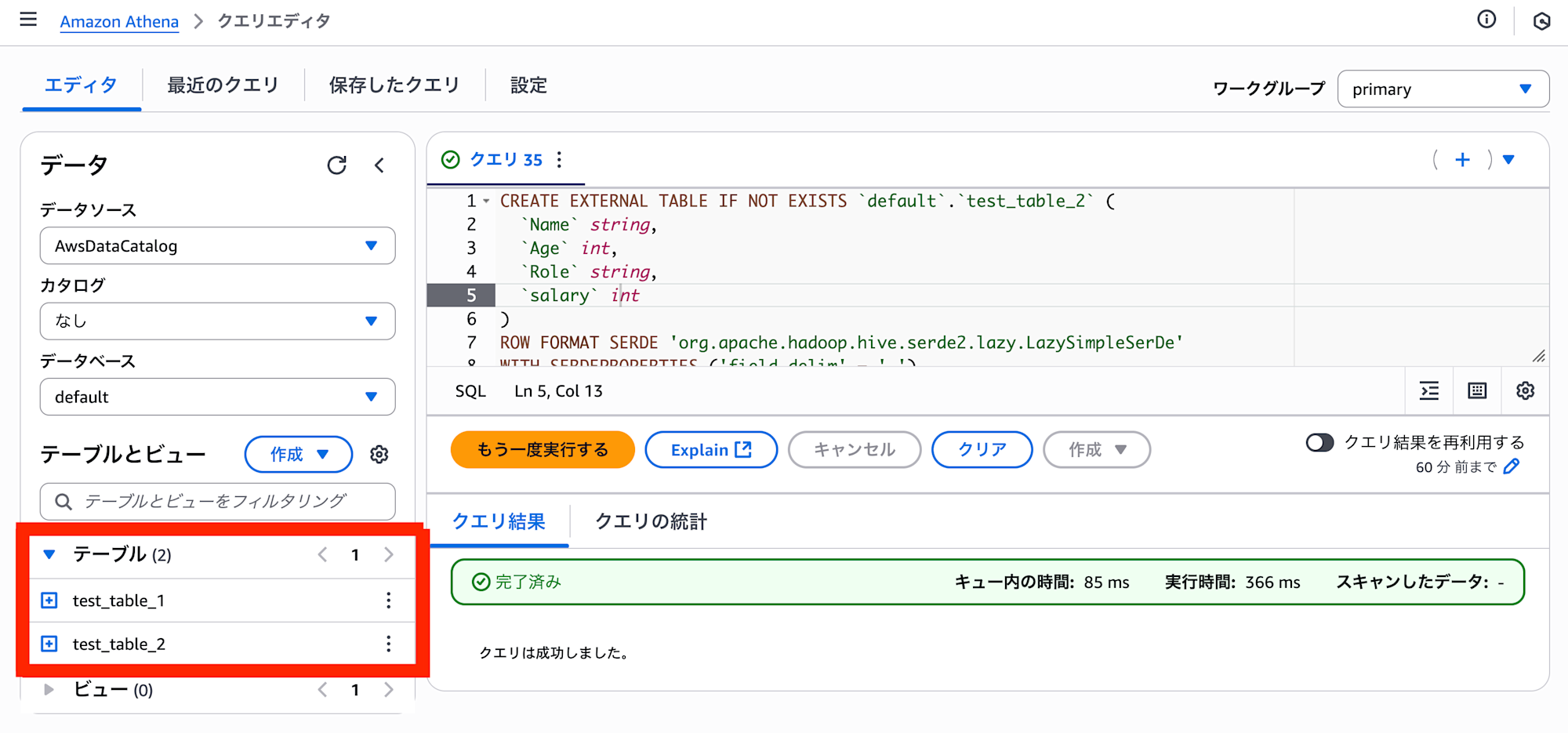Viewport: 1568px width, 733px height.
Task: Go to previous page of views
Action: point(323,690)
